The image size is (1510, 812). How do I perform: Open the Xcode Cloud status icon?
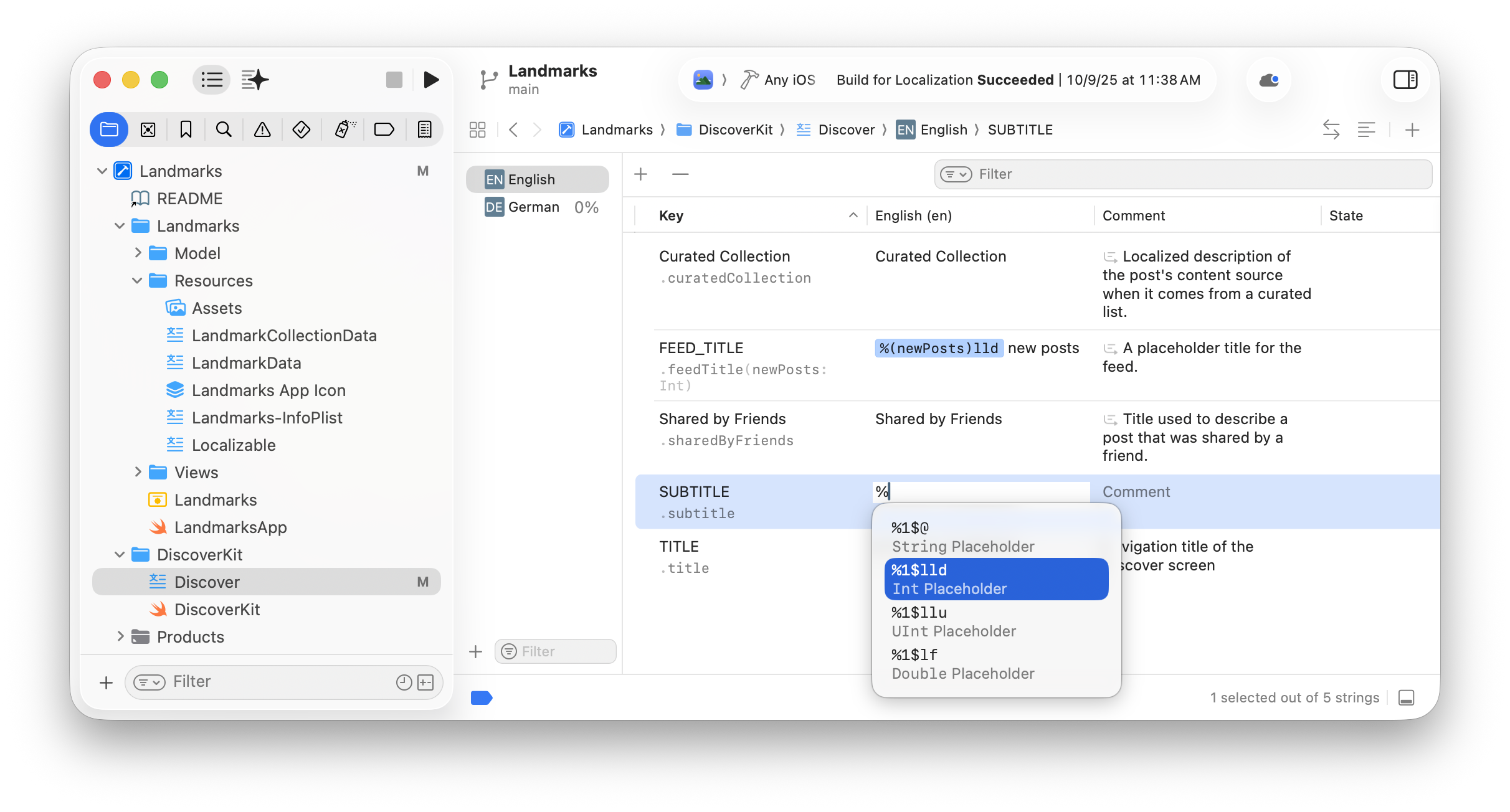tap(1269, 80)
